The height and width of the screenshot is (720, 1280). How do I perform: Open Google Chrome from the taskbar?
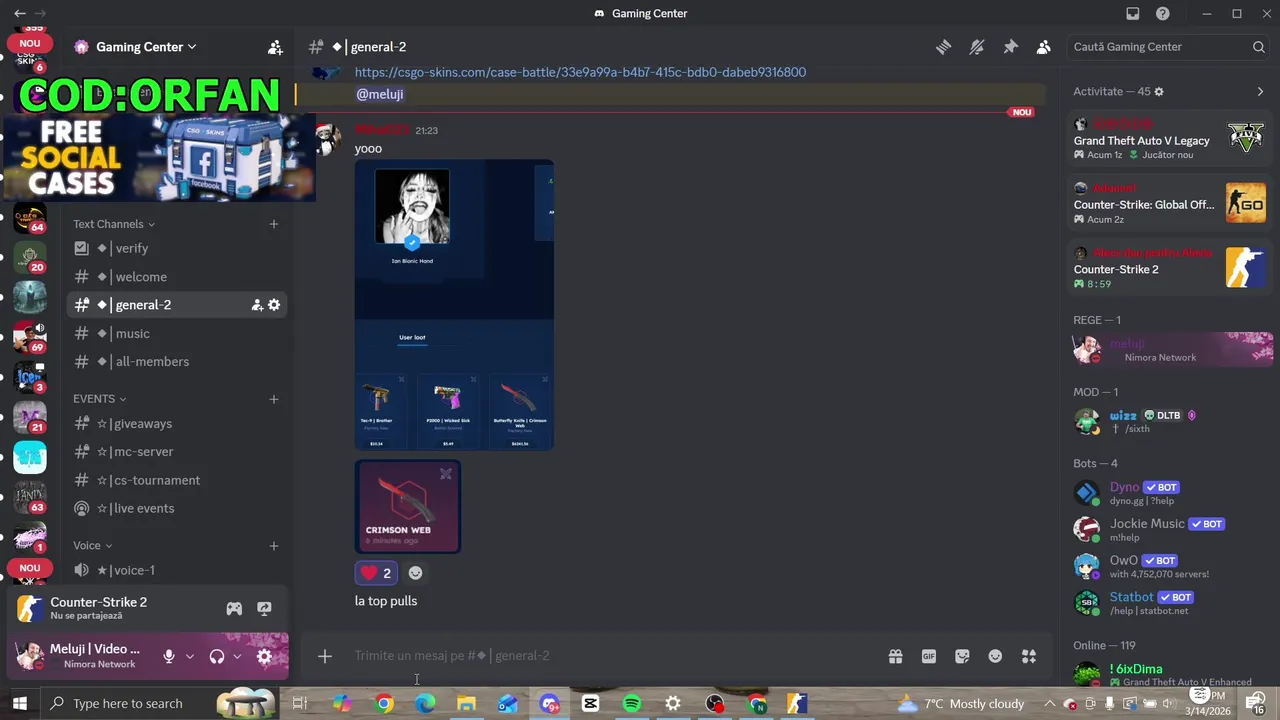[x=384, y=704]
